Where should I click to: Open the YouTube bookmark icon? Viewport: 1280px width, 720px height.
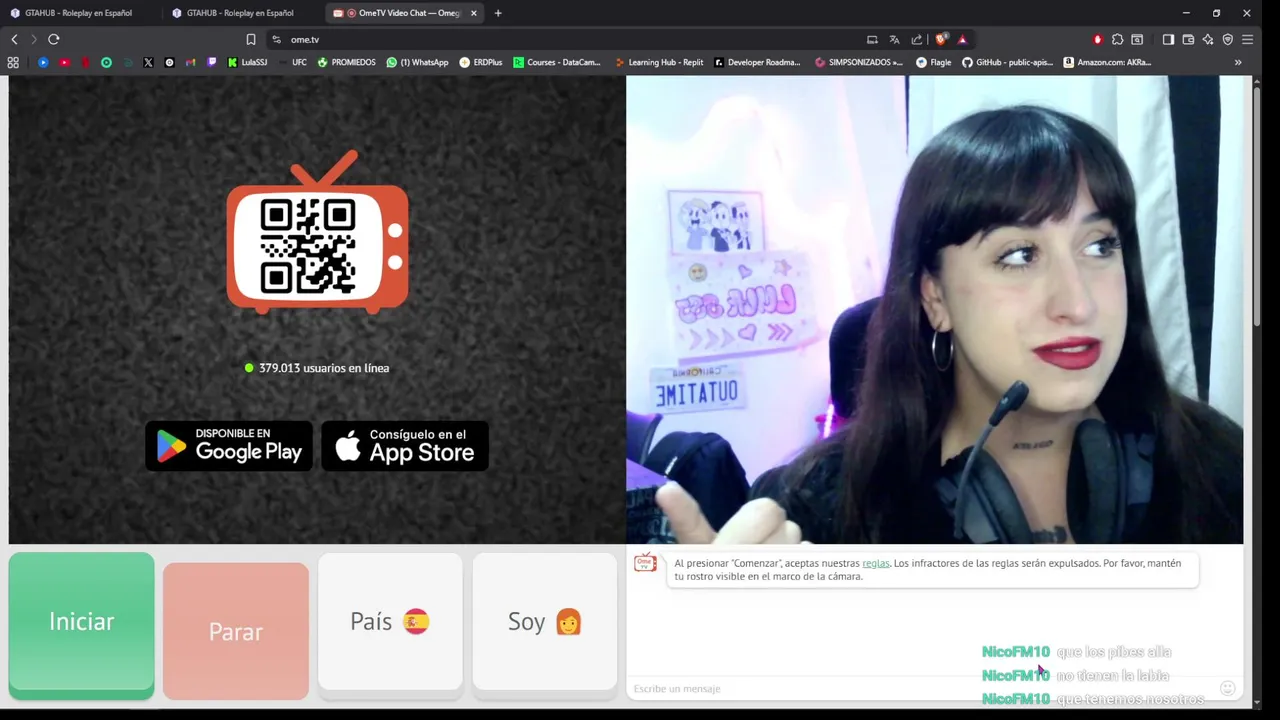pos(64,62)
